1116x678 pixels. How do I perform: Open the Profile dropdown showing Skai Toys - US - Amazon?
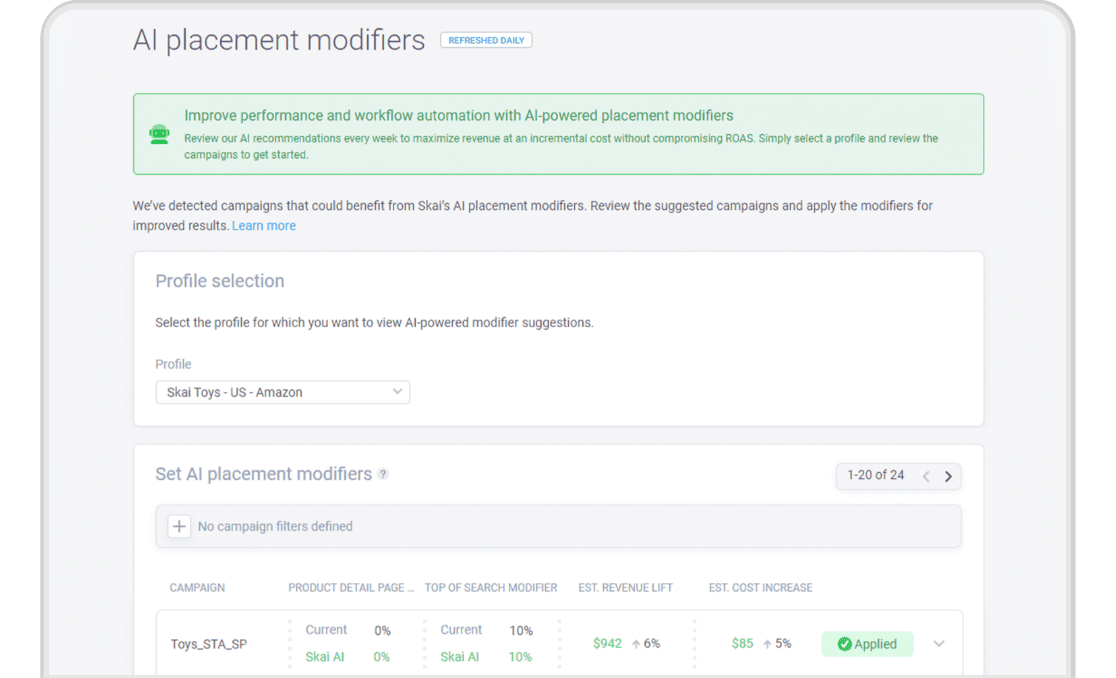pyautogui.click(x=282, y=392)
